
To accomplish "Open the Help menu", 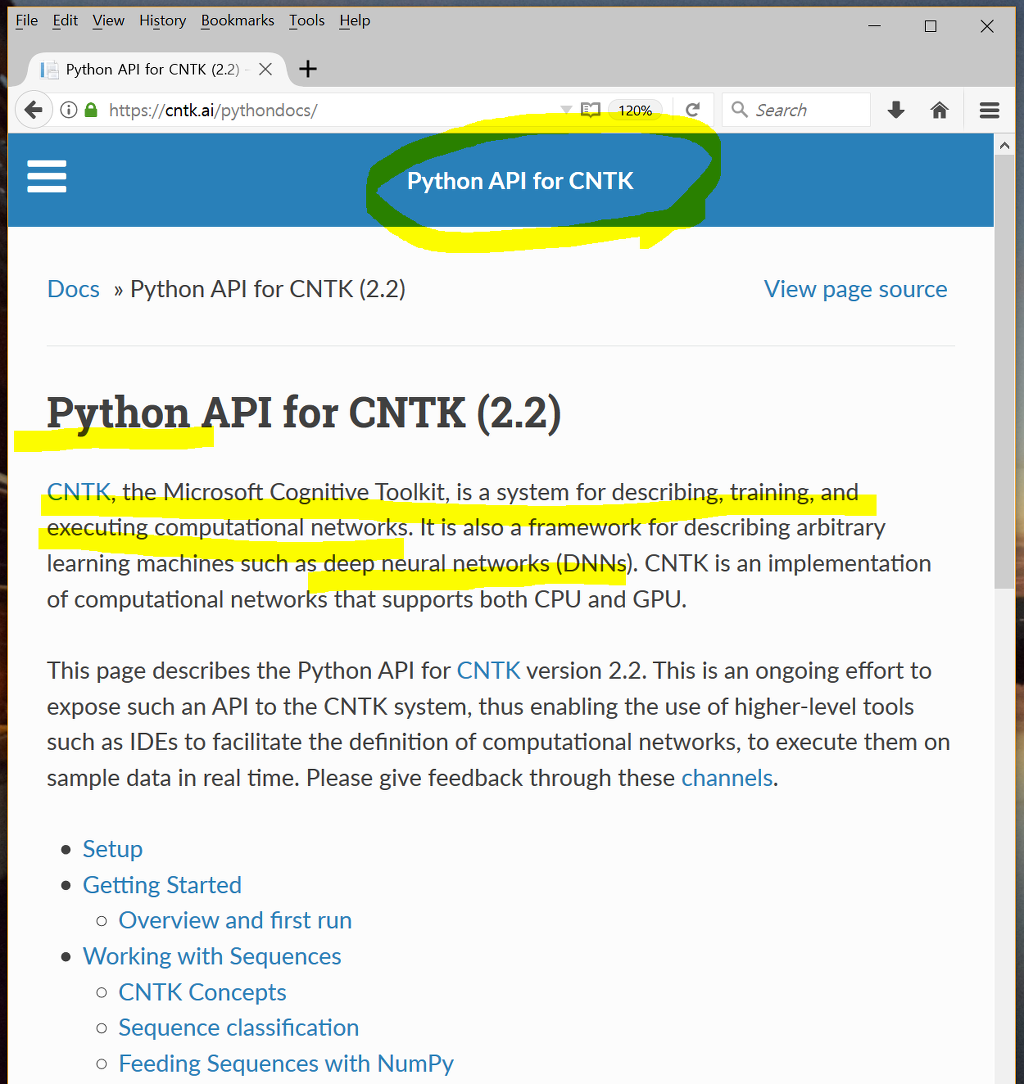I will point(355,21).
